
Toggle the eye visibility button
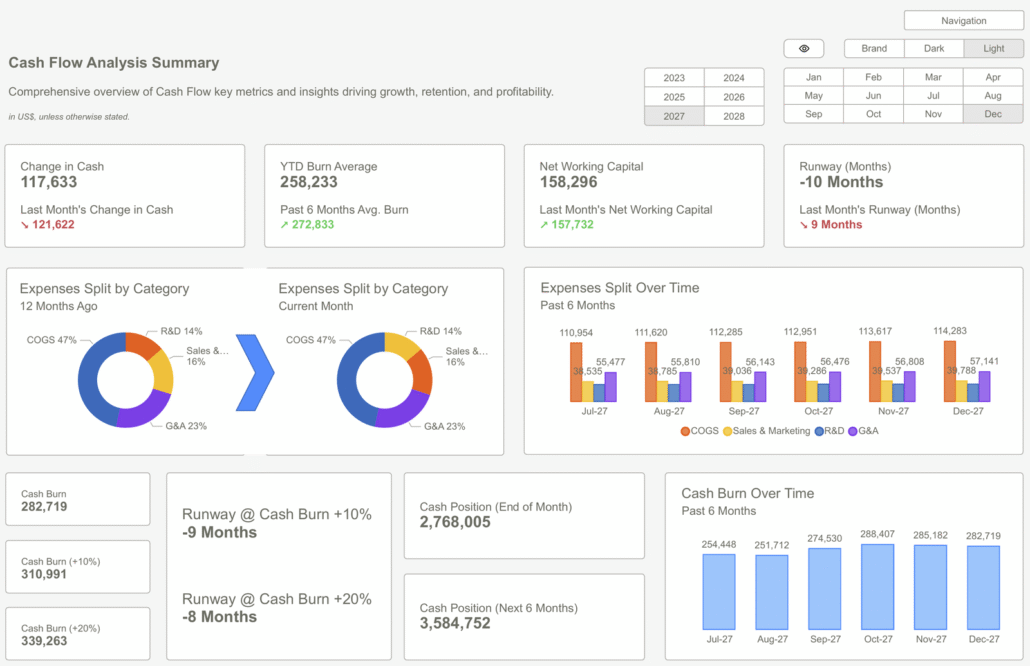click(x=803, y=49)
